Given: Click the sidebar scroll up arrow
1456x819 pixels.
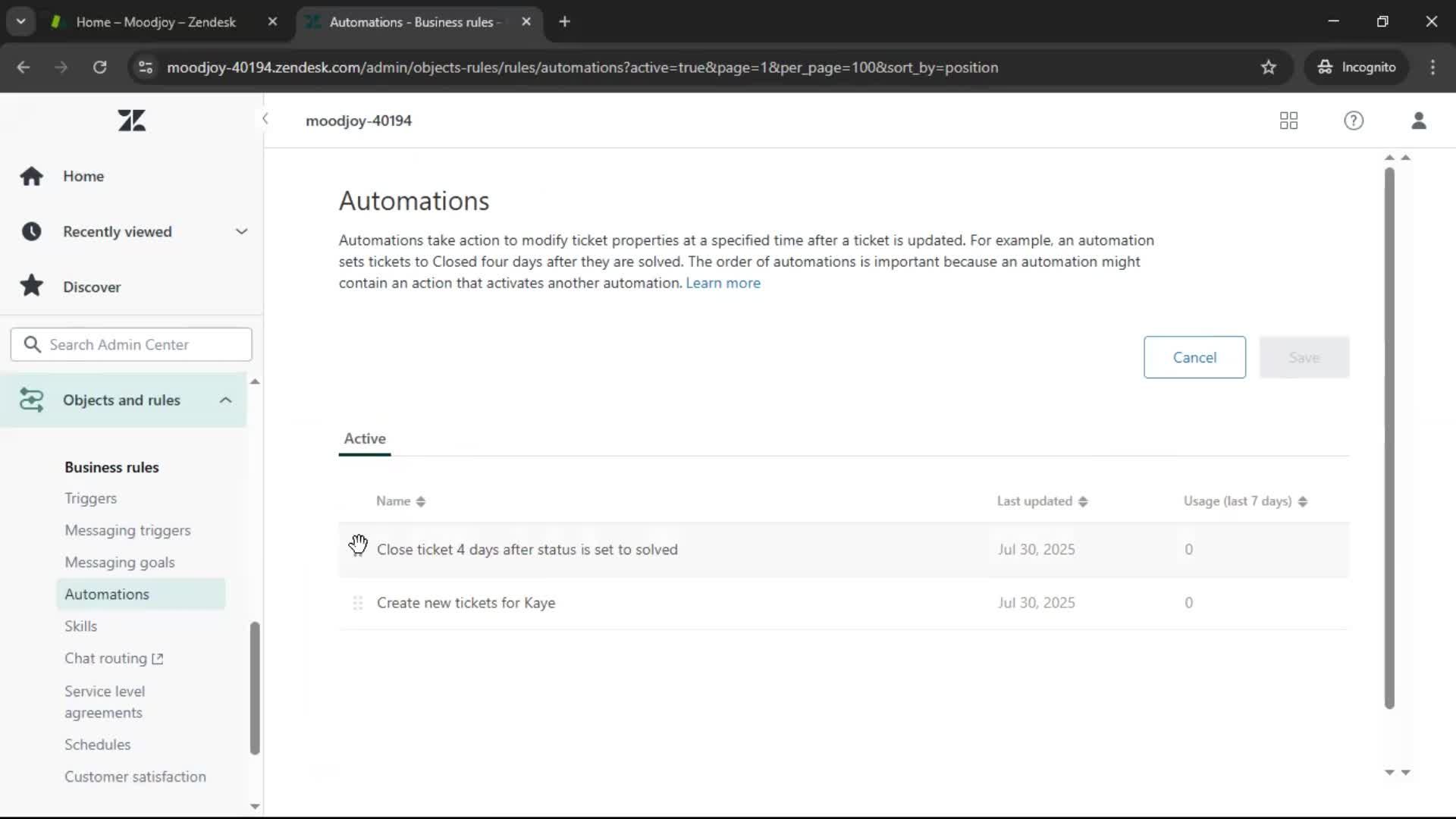Looking at the screenshot, I should coord(255,381).
